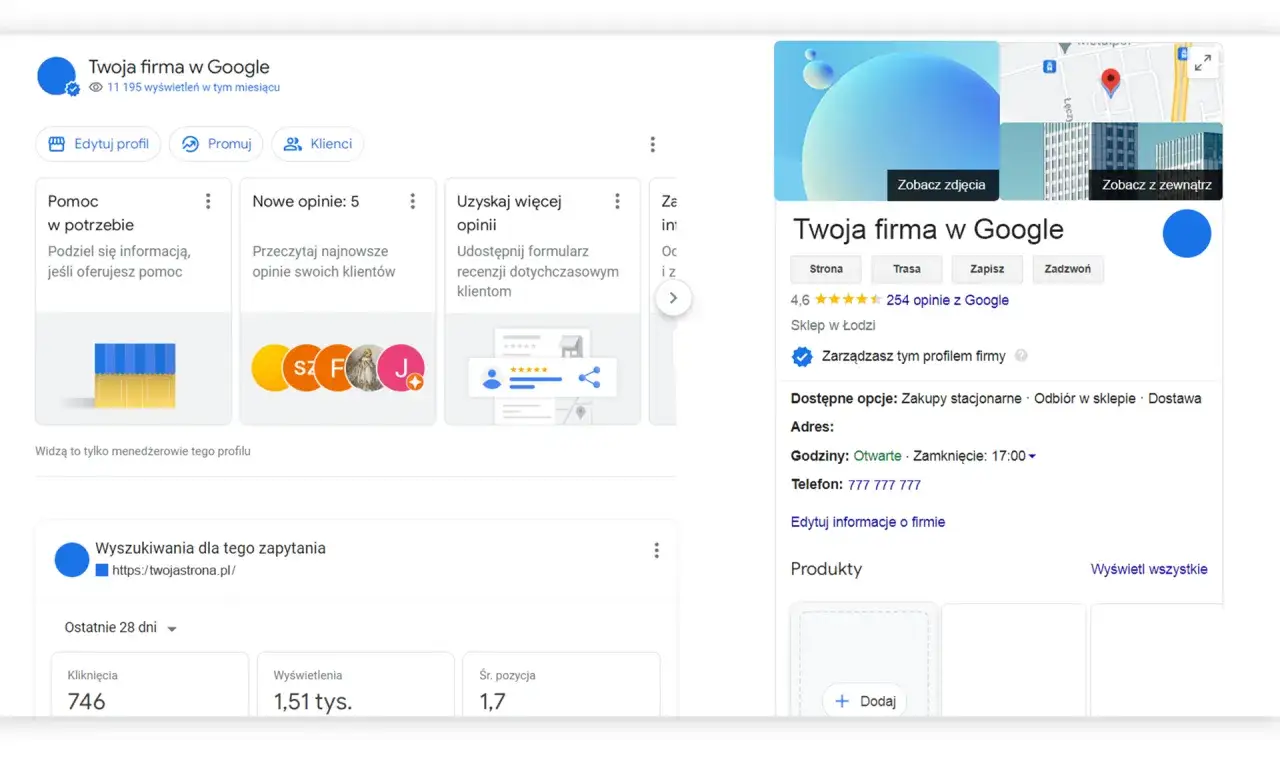Expand the map with the fullscreen icon
Image resolution: width=1280 pixels, height=759 pixels.
(1203, 63)
